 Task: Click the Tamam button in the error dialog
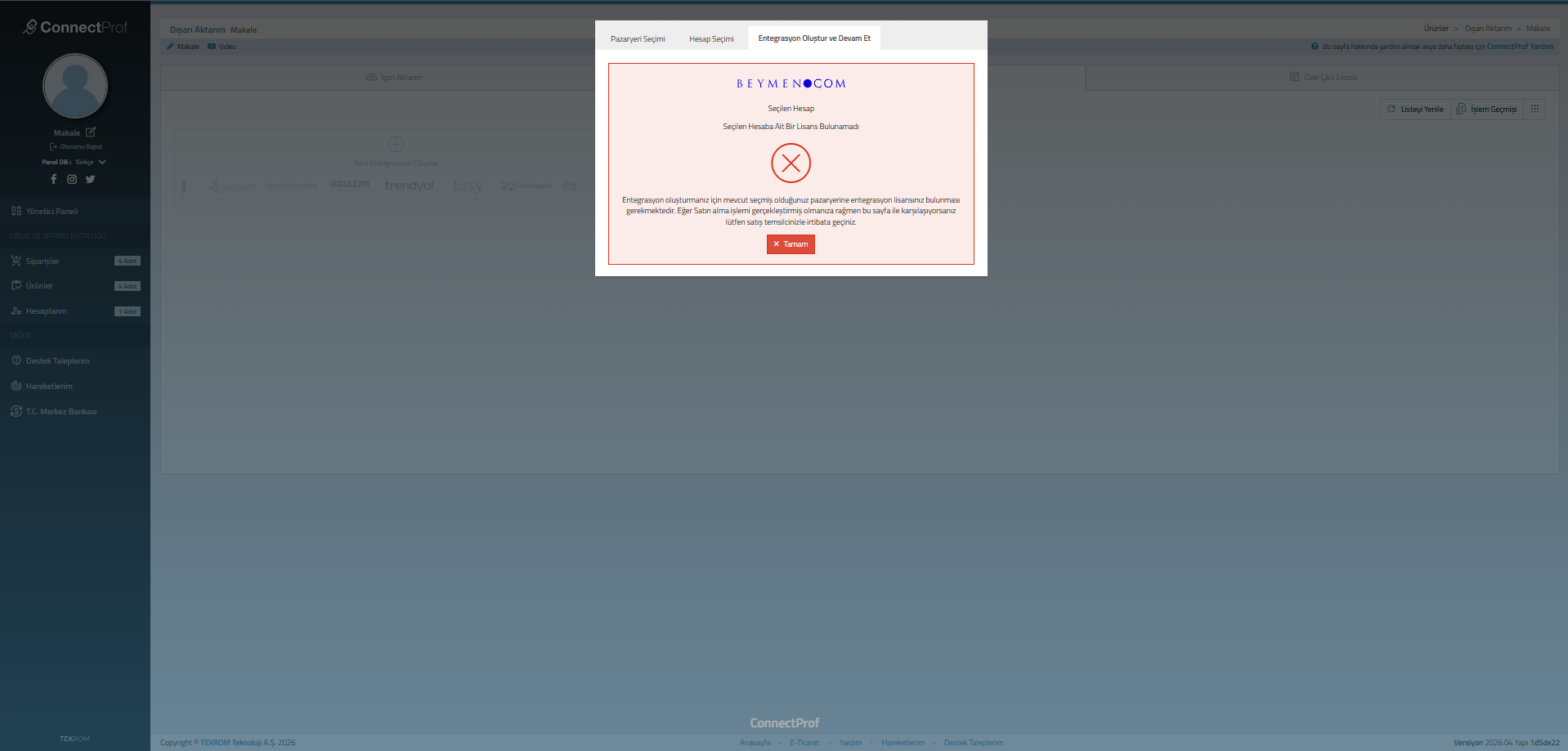pos(791,244)
